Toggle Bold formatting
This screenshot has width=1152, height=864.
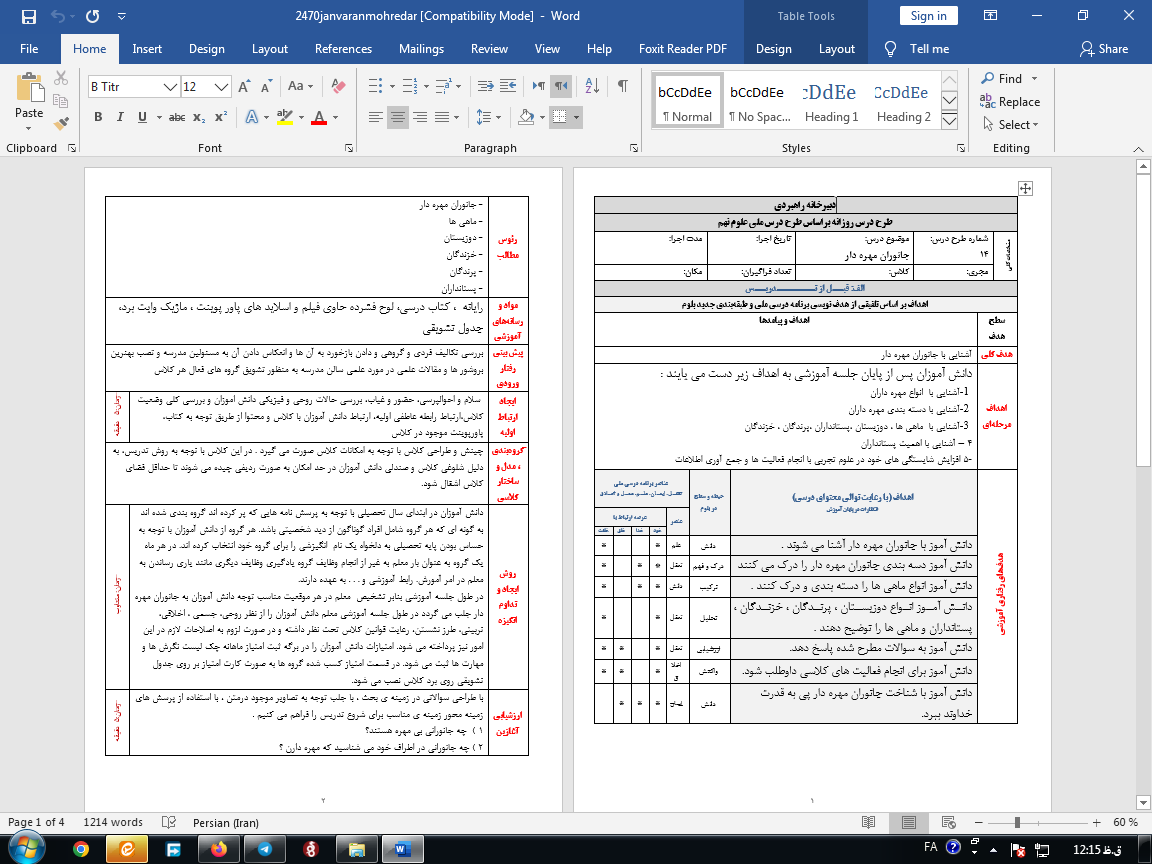point(98,117)
